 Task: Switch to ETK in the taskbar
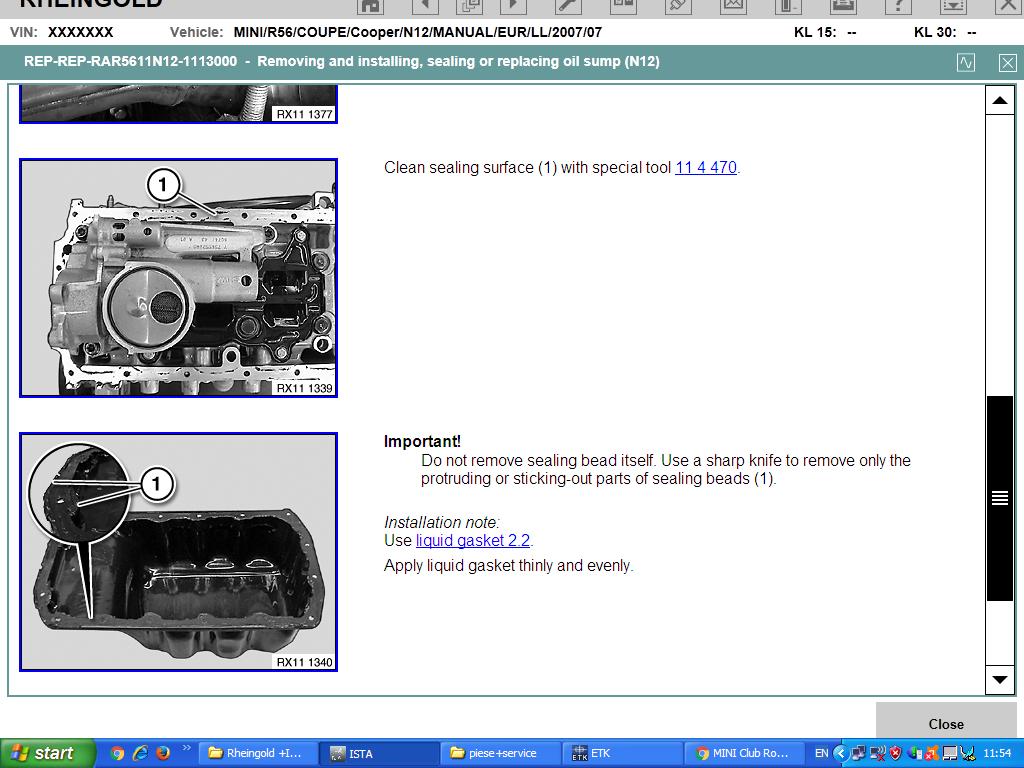(600, 753)
